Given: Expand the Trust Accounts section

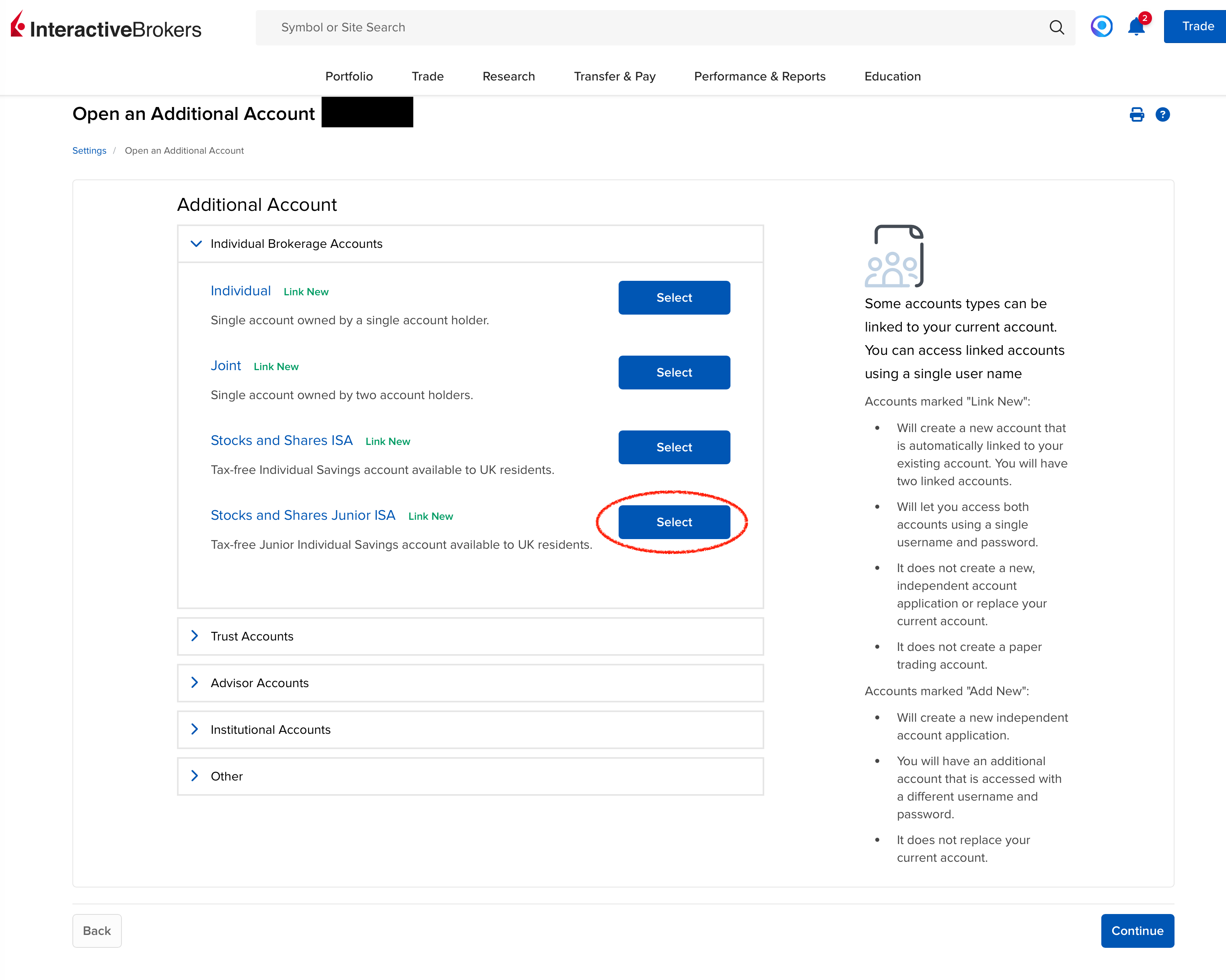Looking at the screenshot, I should (195, 636).
